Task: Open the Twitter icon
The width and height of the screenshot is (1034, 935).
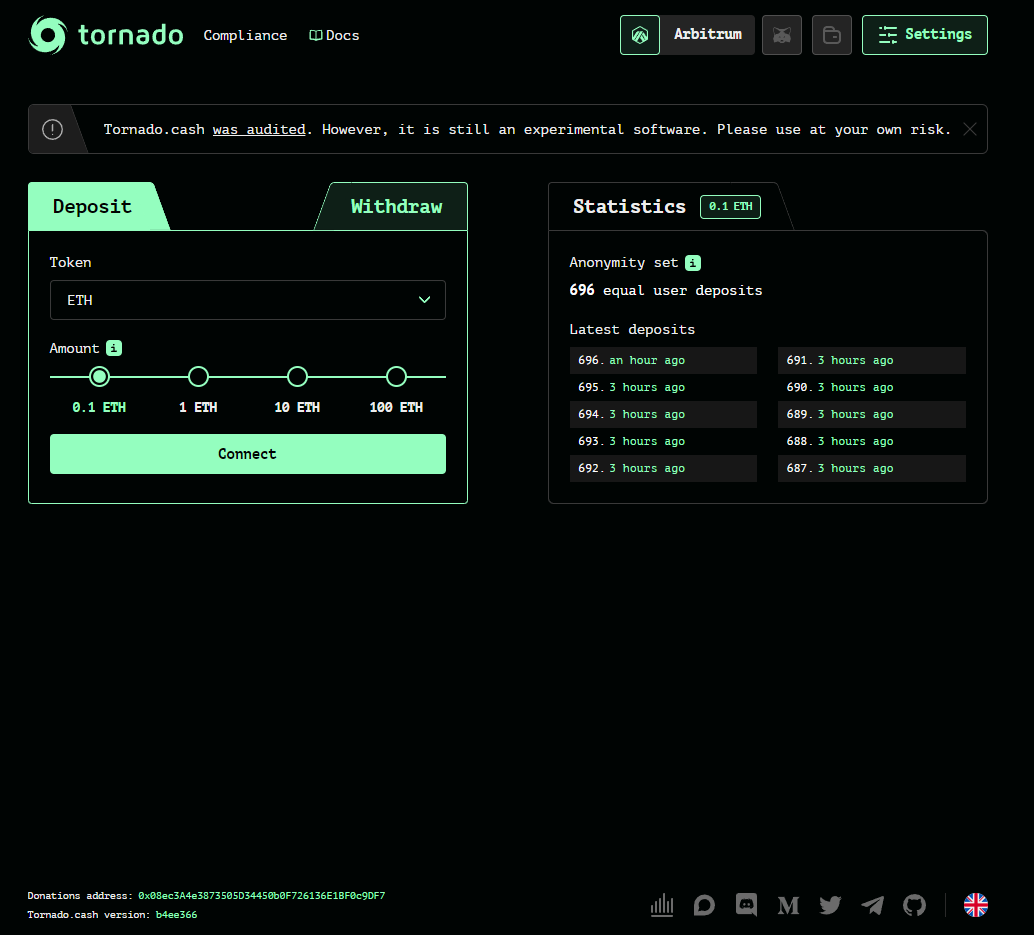Action: point(830,905)
